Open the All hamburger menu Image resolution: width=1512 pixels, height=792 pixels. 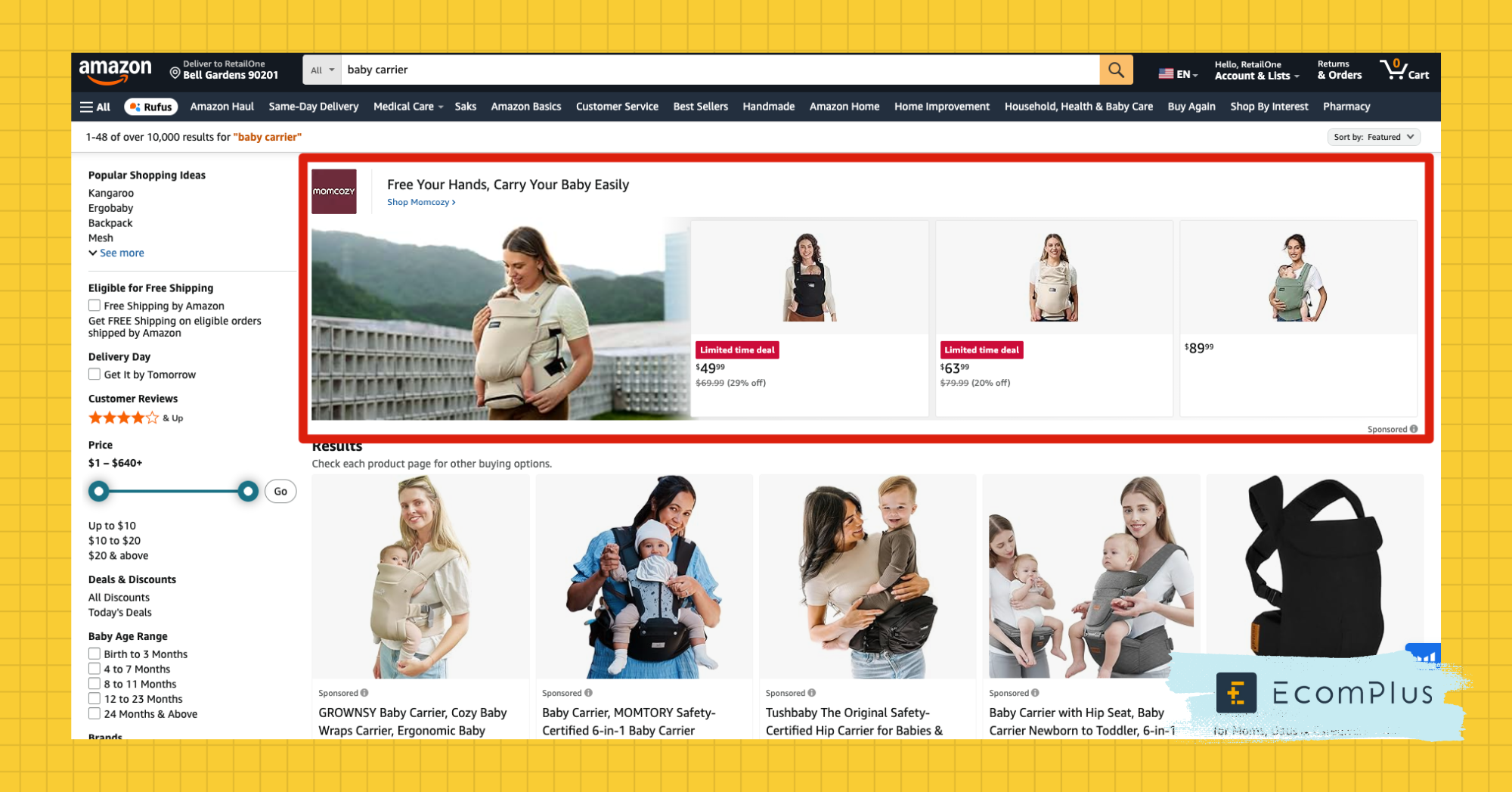coord(95,107)
